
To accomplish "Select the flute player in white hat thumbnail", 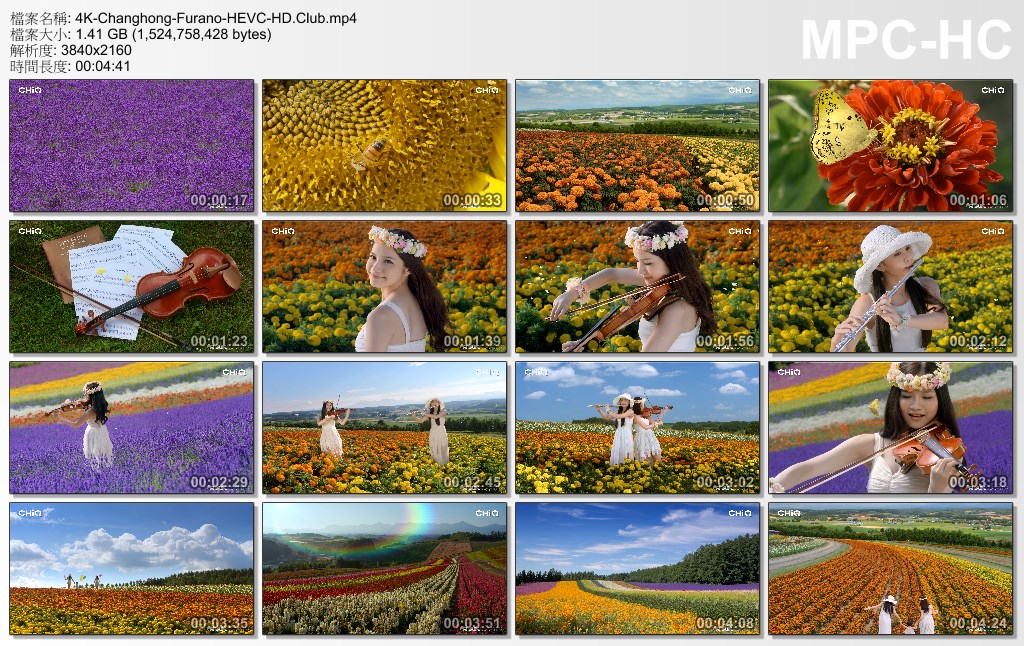I will tap(891, 287).
